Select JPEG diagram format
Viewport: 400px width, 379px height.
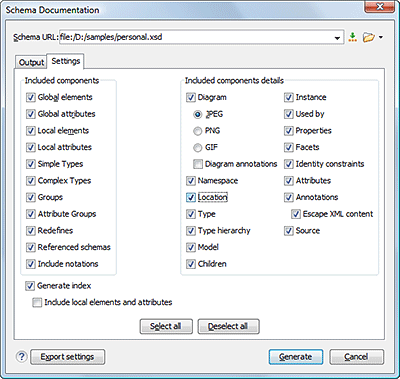pyautogui.click(x=198, y=114)
